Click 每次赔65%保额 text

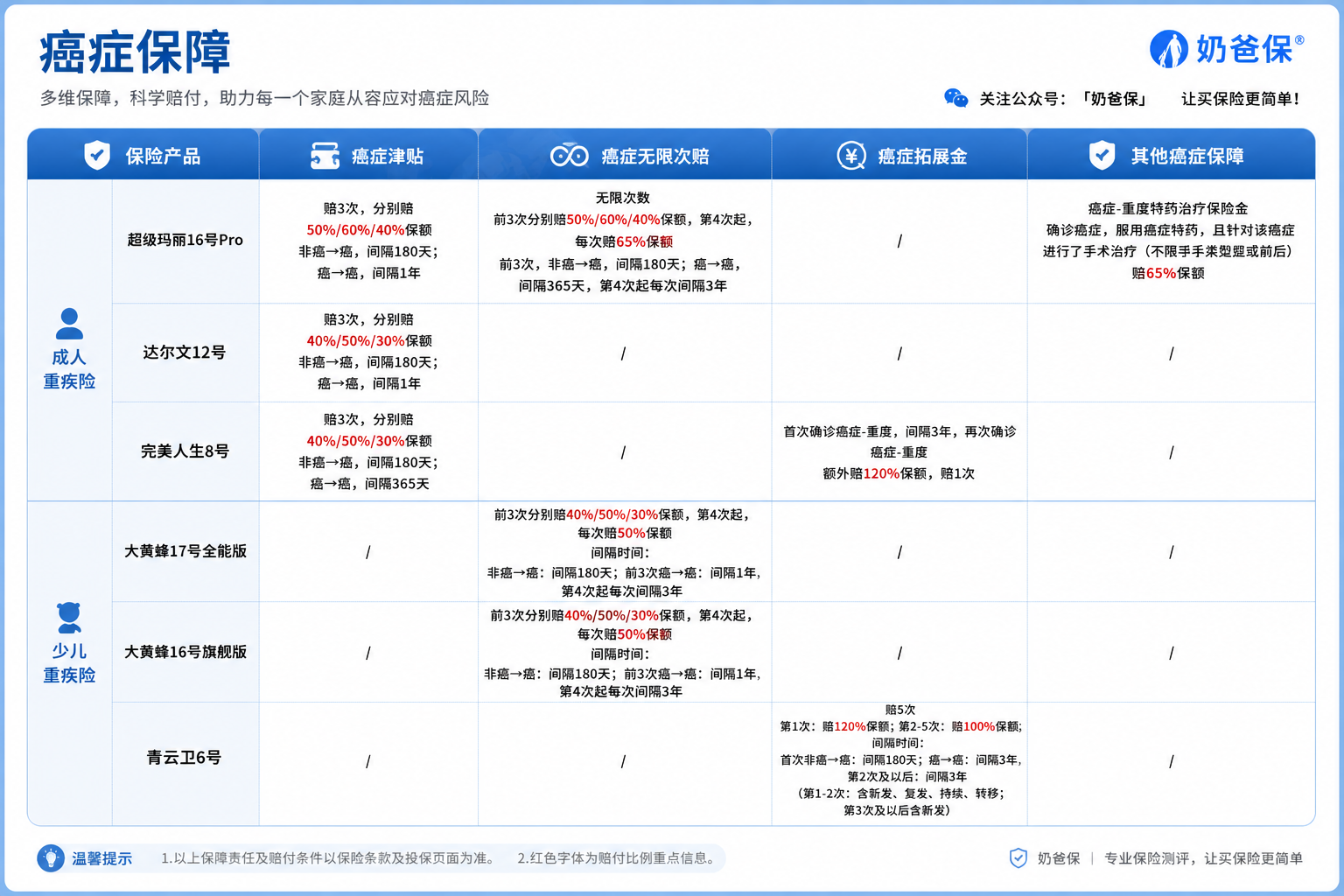click(624, 241)
